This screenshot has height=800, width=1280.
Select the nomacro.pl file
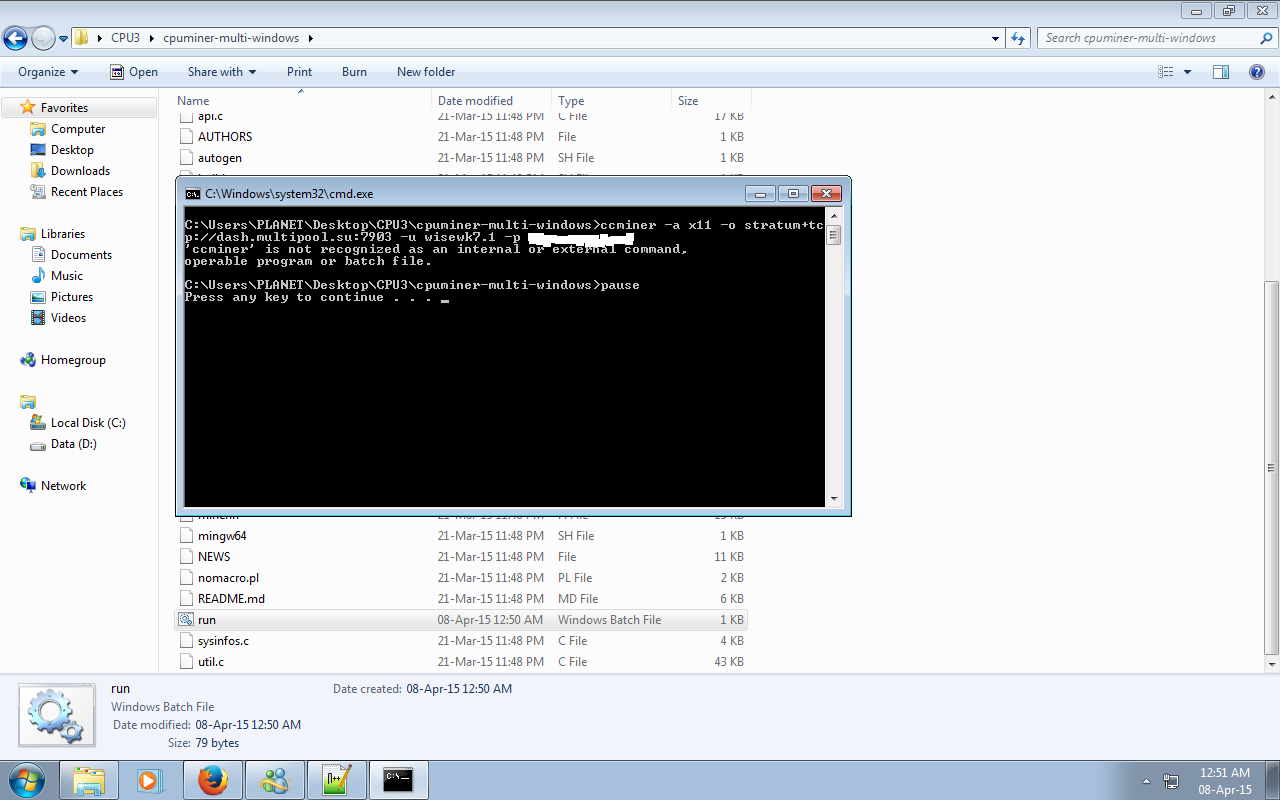(x=228, y=578)
